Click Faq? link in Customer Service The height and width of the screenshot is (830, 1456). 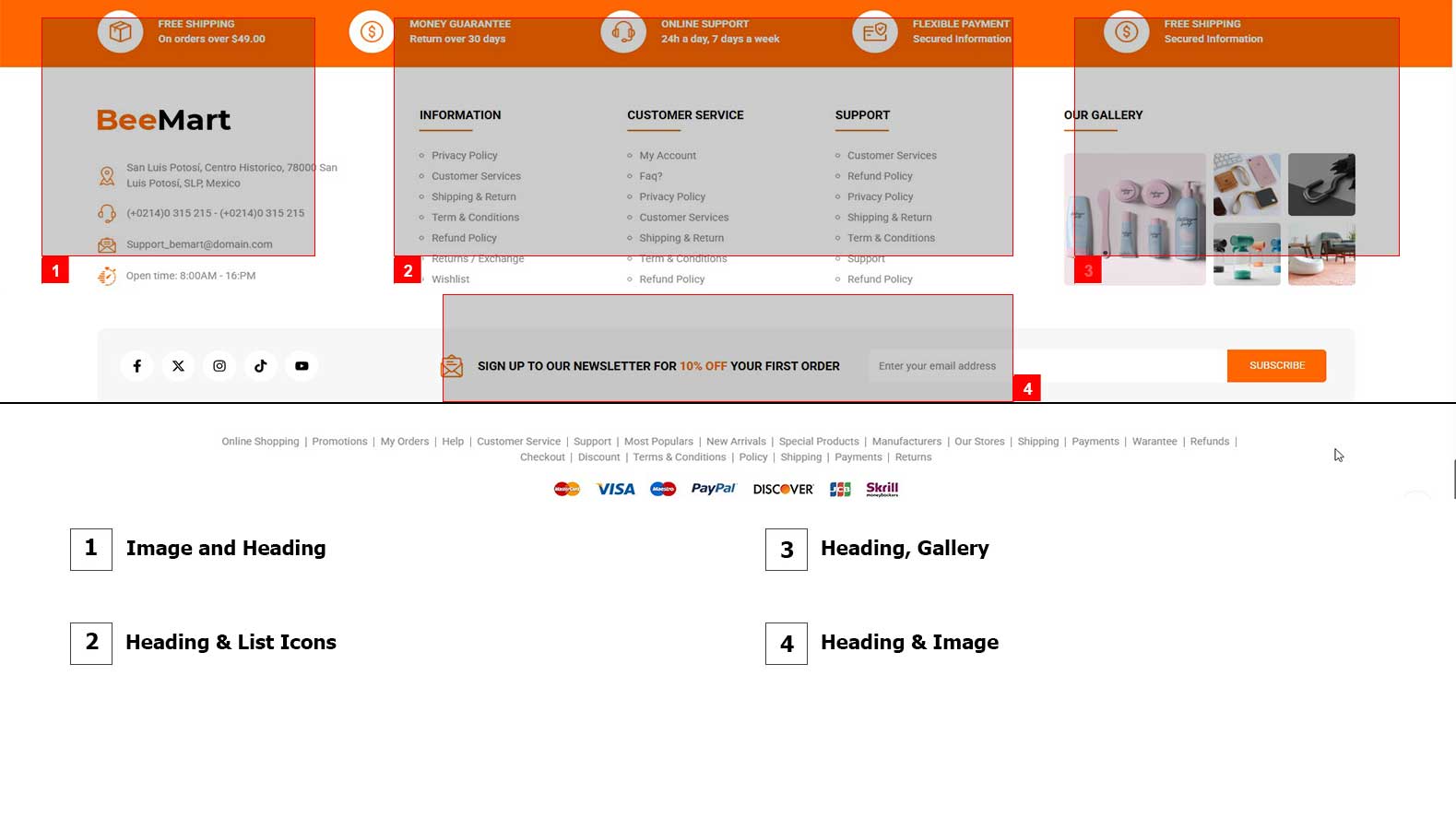650,176
